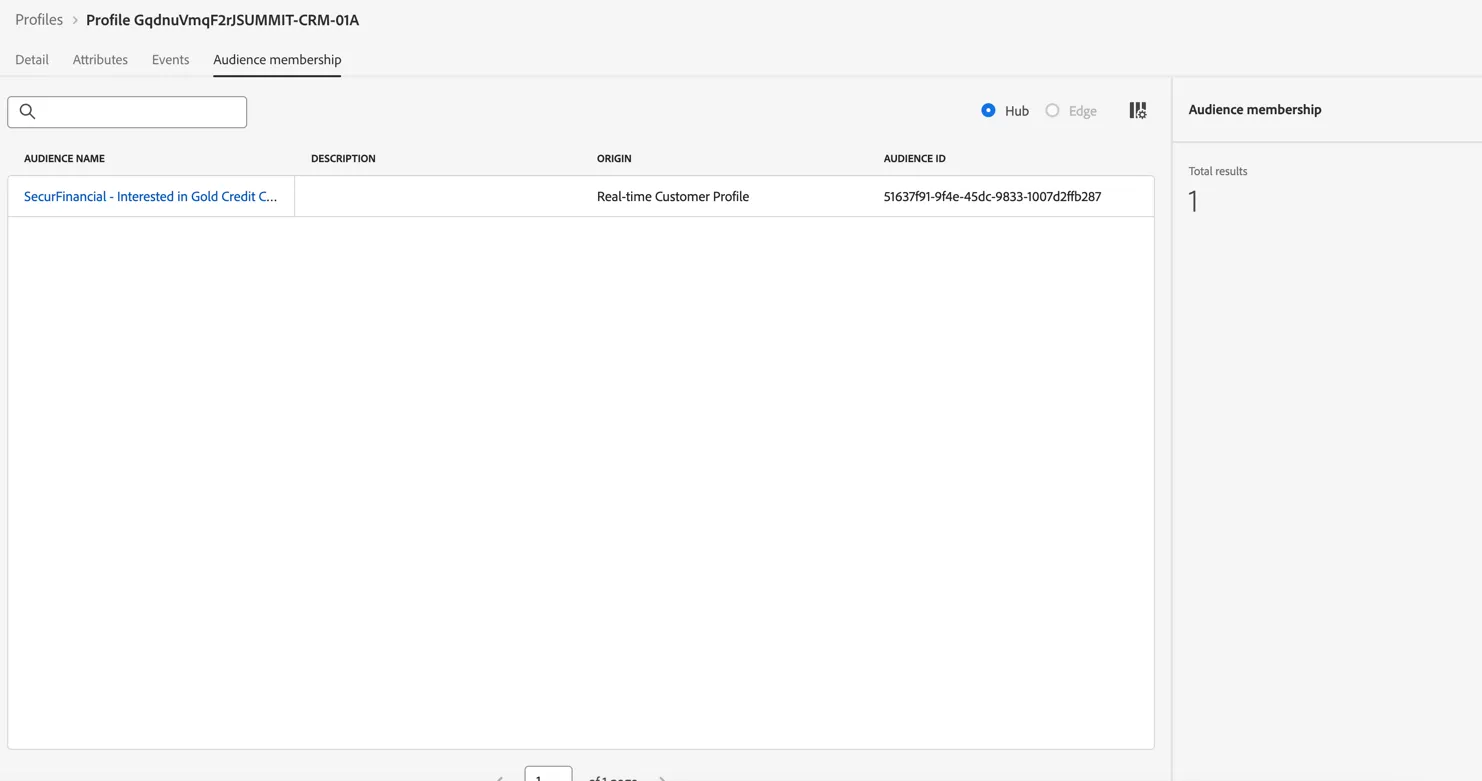Image resolution: width=1482 pixels, height=781 pixels.
Task: Click the Description column header
Action: coord(343,159)
